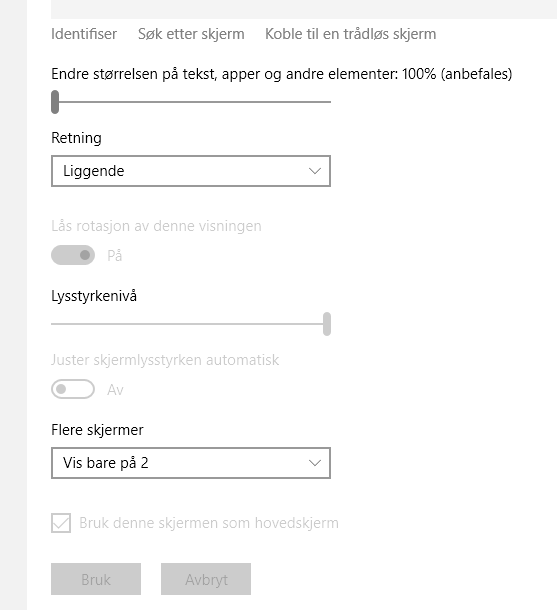This screenshot has height=610, width=557.
Task: Click the text scaling slider track
Action: [x=191, y=102]
